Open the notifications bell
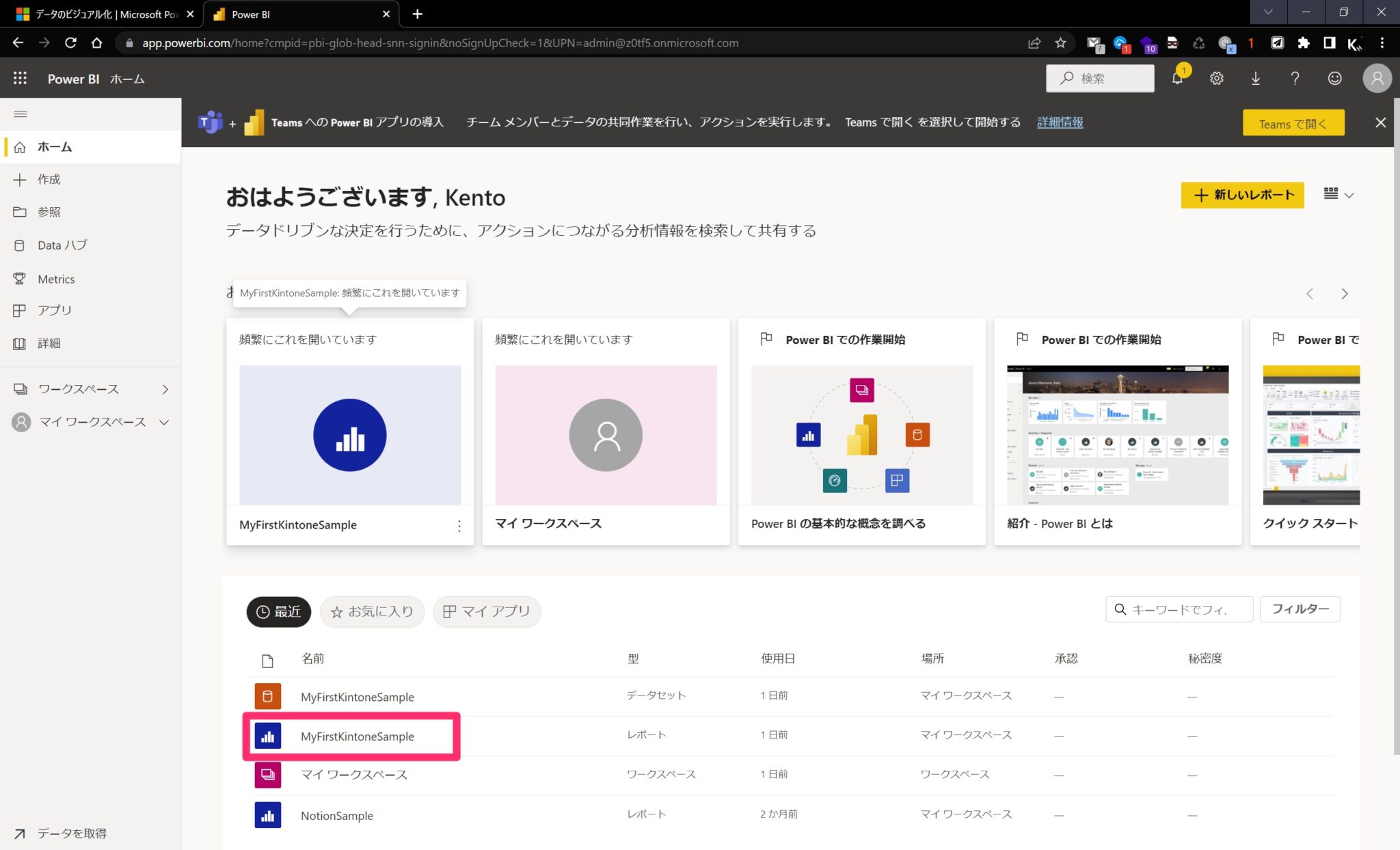Viewport: 1400px width, 850px height. pos(1177,78)
